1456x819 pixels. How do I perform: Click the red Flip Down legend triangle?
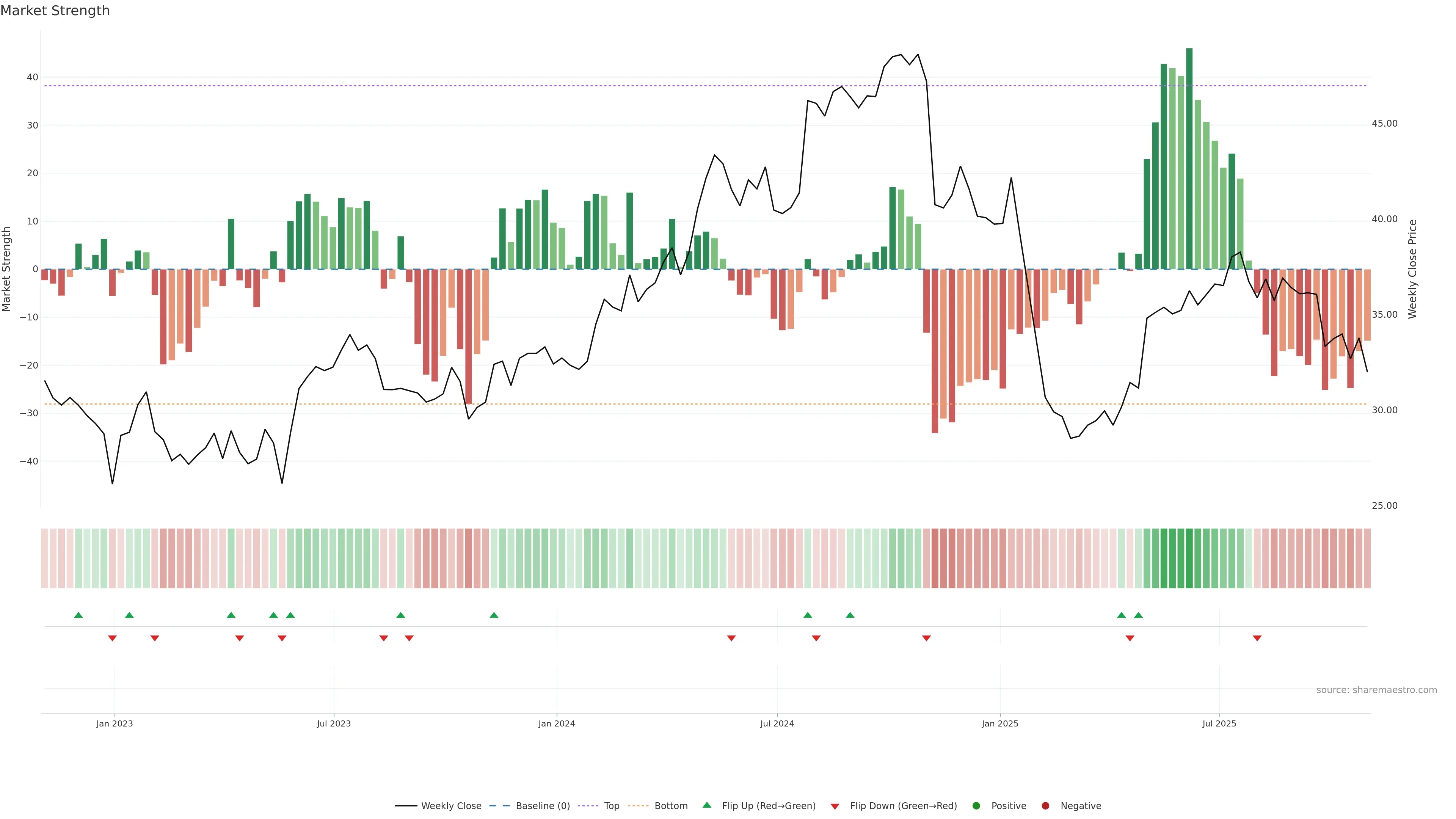[835, 806]
